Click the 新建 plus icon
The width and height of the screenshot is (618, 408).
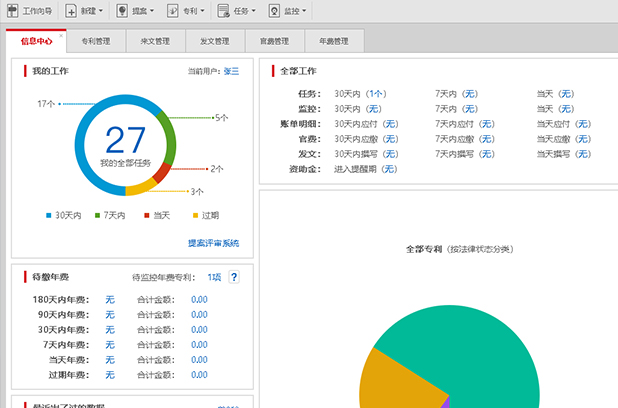click(x=71, y=11)
